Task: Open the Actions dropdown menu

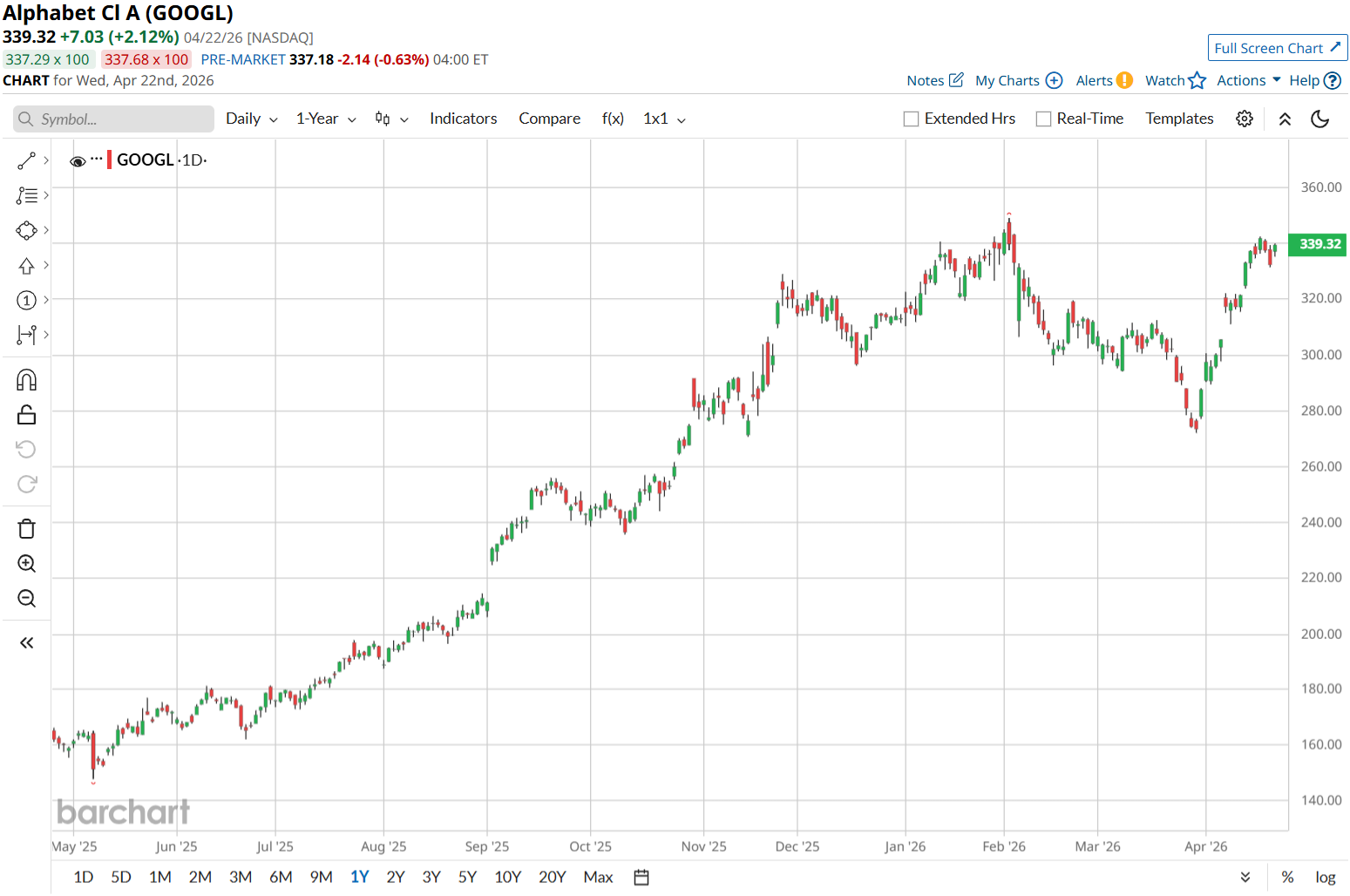Action: point(1249,80)
